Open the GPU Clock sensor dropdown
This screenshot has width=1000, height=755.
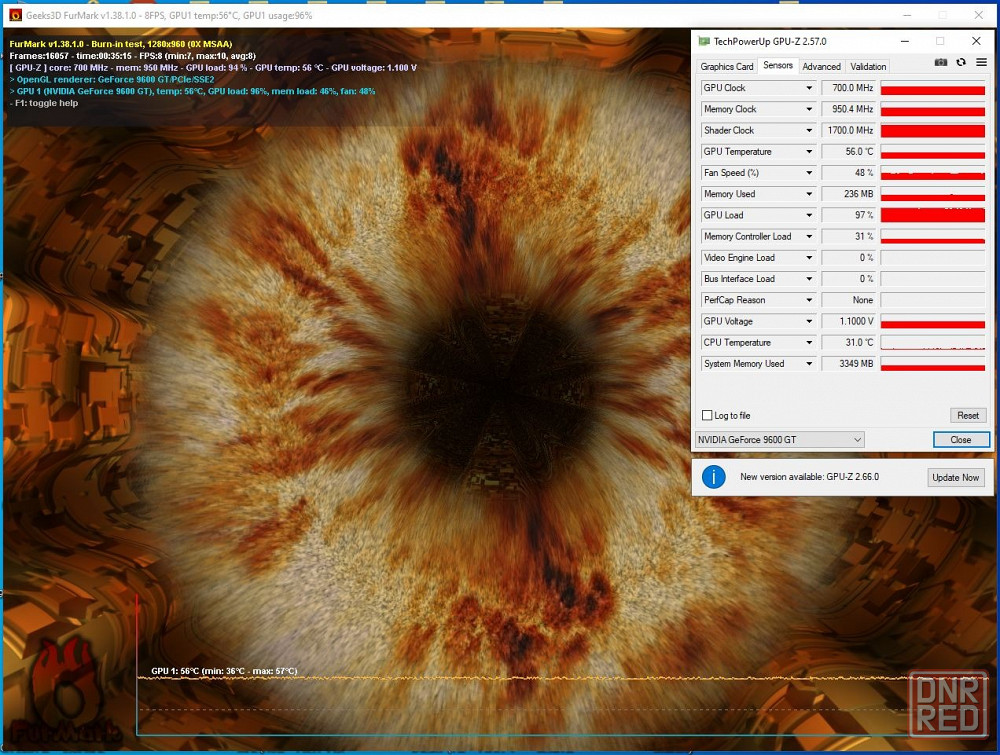[809, 88]
